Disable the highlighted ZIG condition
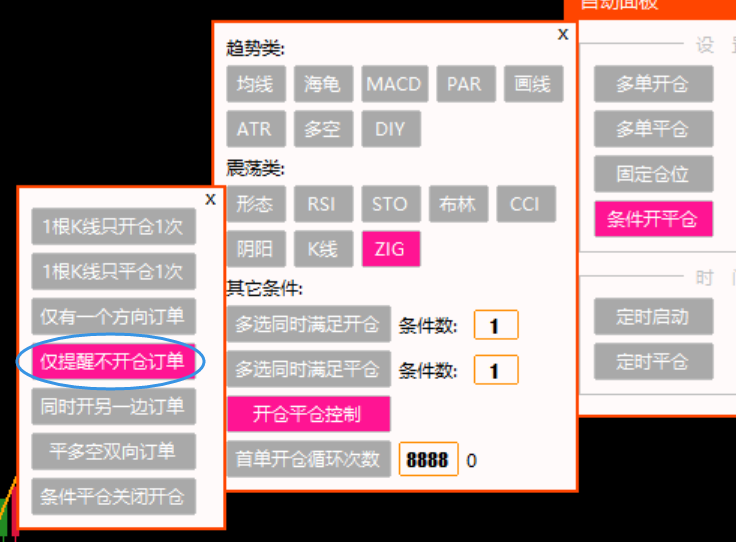The width and height of the screenshot is (736, 542). [x=391, y=249]
